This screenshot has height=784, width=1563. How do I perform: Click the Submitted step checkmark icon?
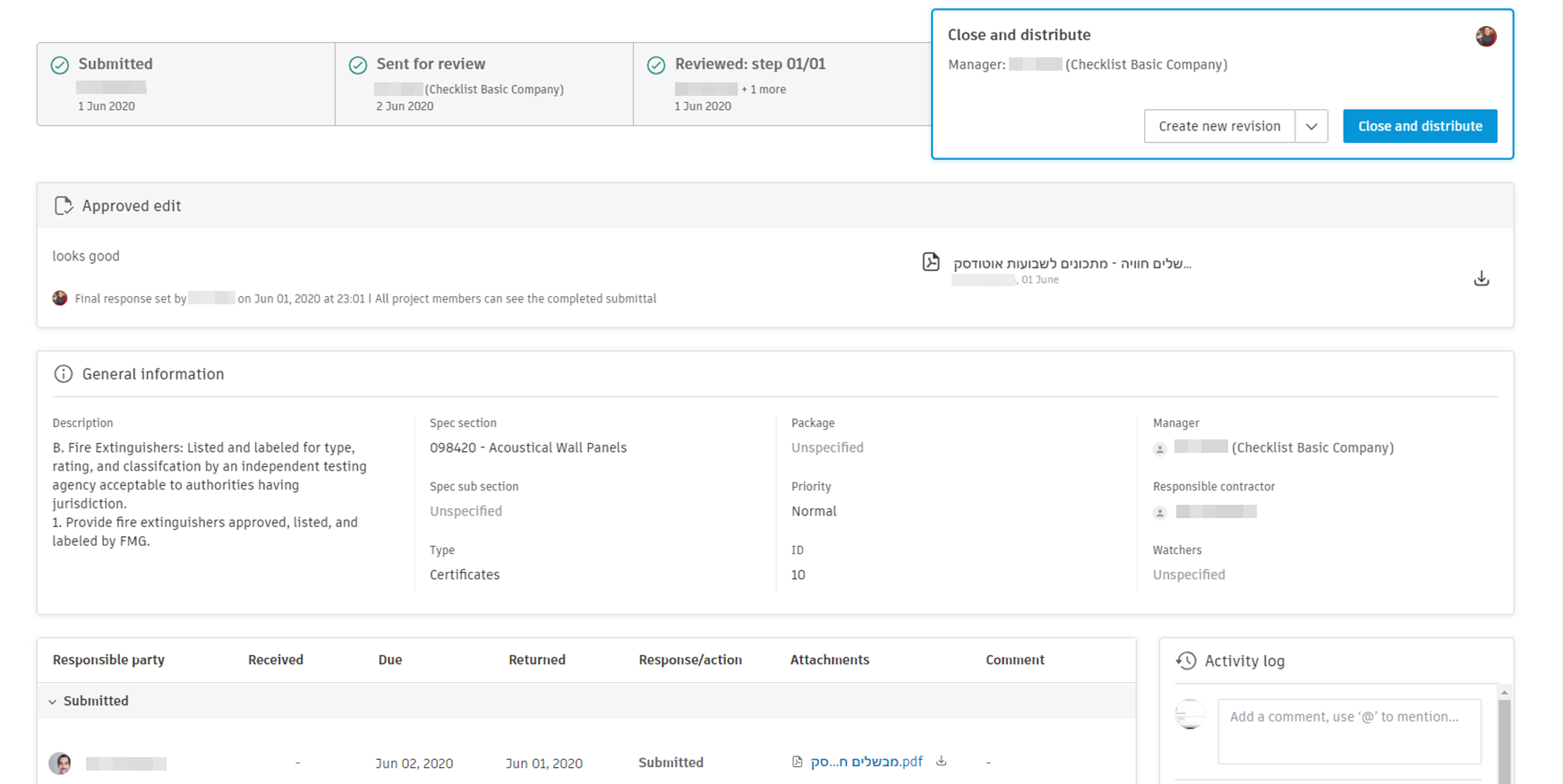point(60,65)
